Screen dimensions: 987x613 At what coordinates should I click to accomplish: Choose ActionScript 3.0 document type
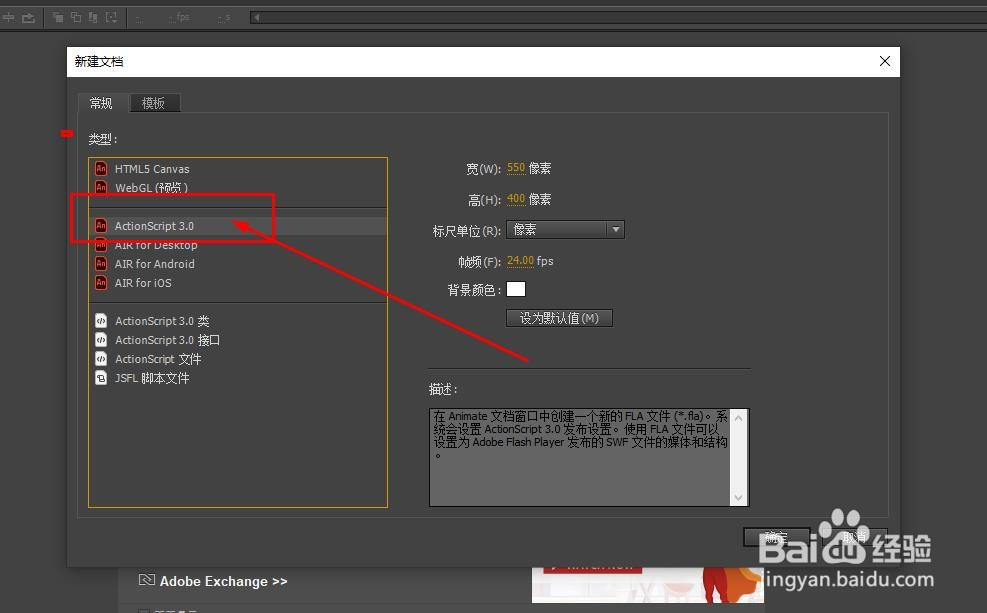[x=238, y=226]
